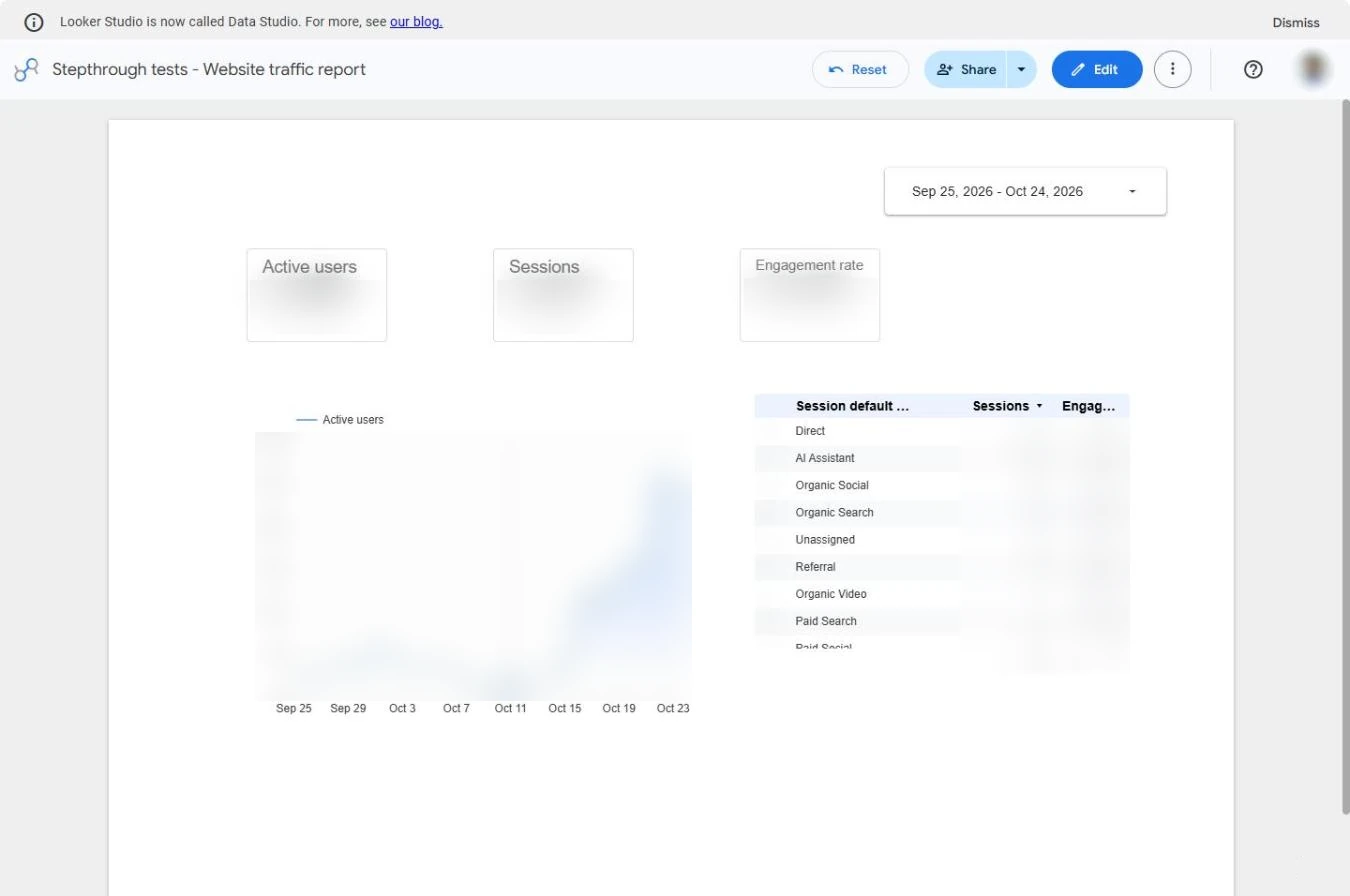
Task: Click the page vertical scrollbar
Action: point(1345,457)
